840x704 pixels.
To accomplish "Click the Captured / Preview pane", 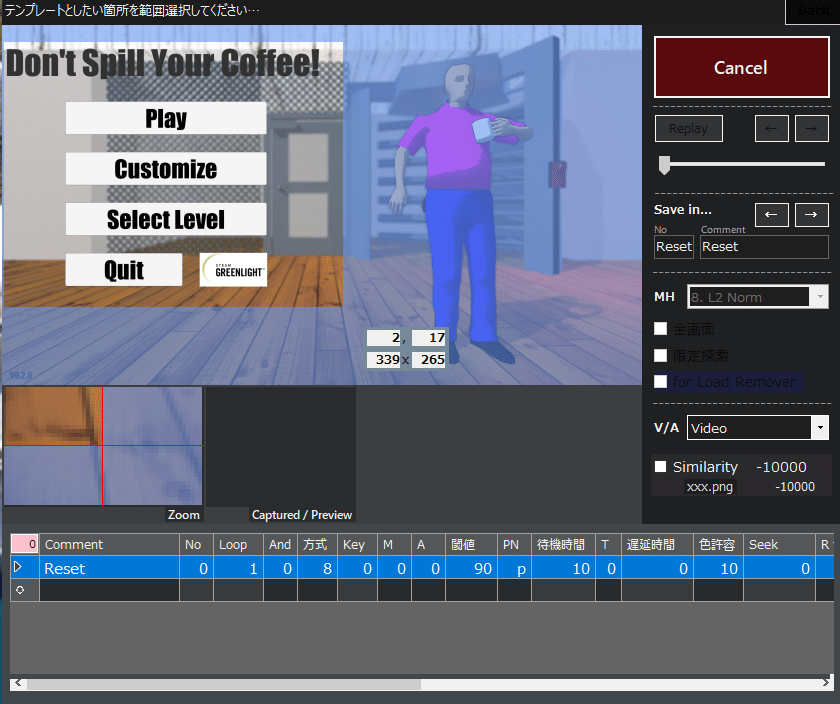I will (281, 447).
